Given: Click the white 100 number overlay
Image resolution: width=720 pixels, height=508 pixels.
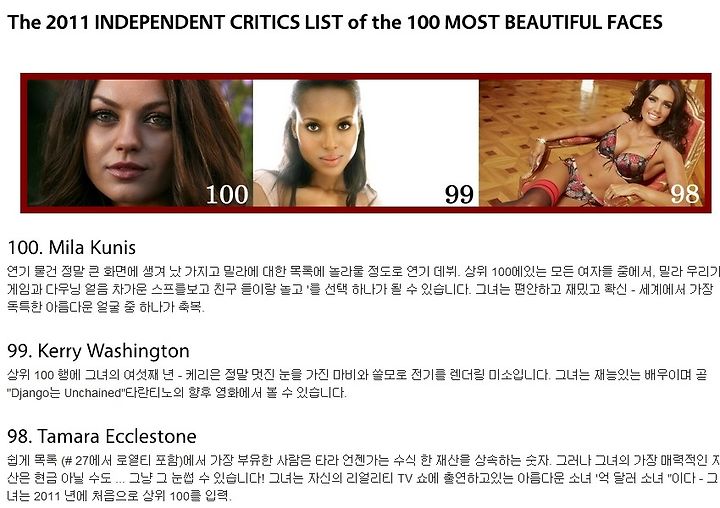Looking at the screenshot, I should point(227,194).
